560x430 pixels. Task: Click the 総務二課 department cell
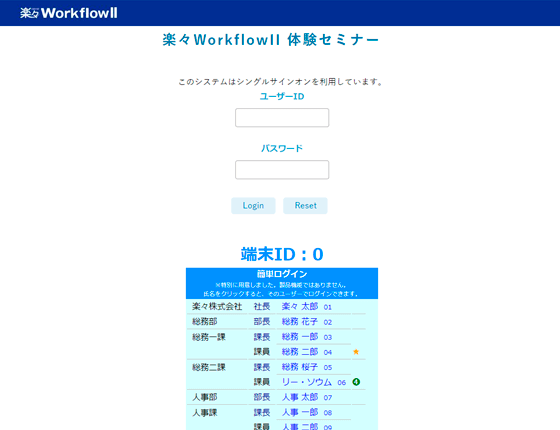[209, 367]
